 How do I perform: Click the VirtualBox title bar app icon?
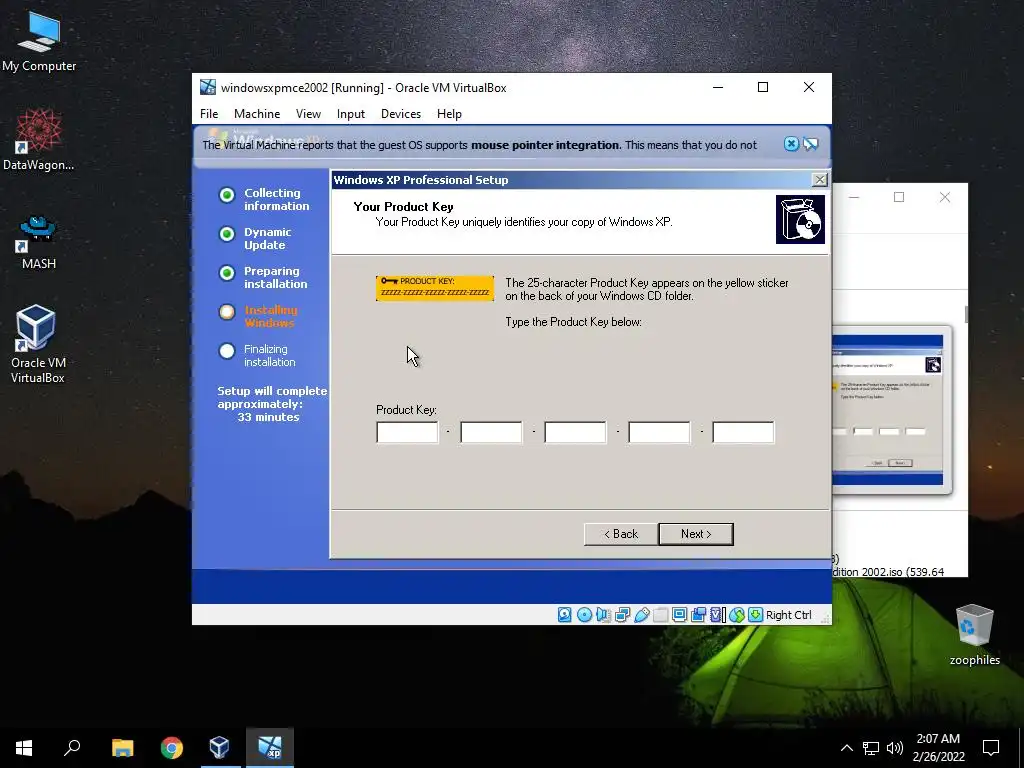pyautogui.click(x=208, y=88)
